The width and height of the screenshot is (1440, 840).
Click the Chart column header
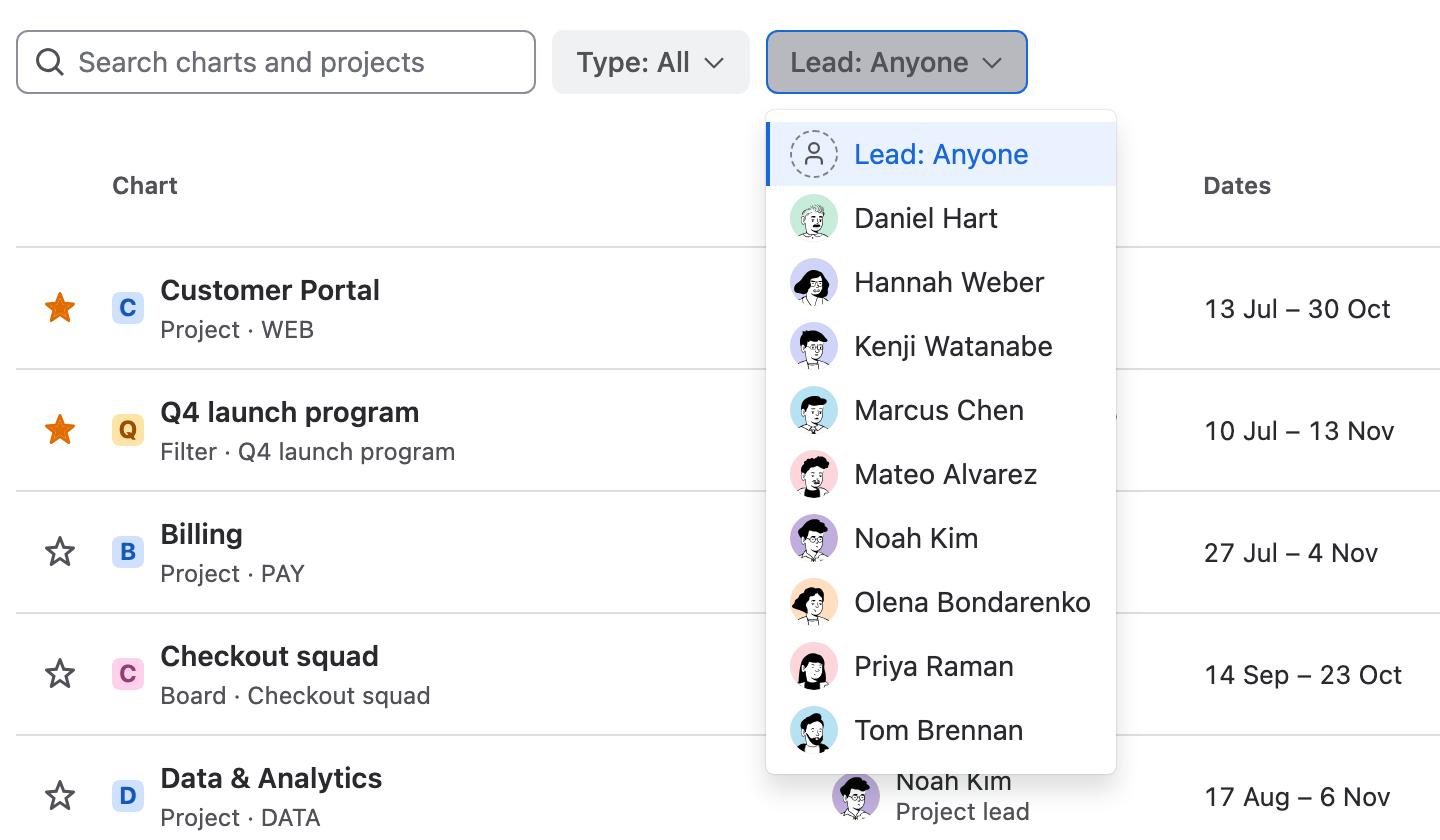(145, 186)
